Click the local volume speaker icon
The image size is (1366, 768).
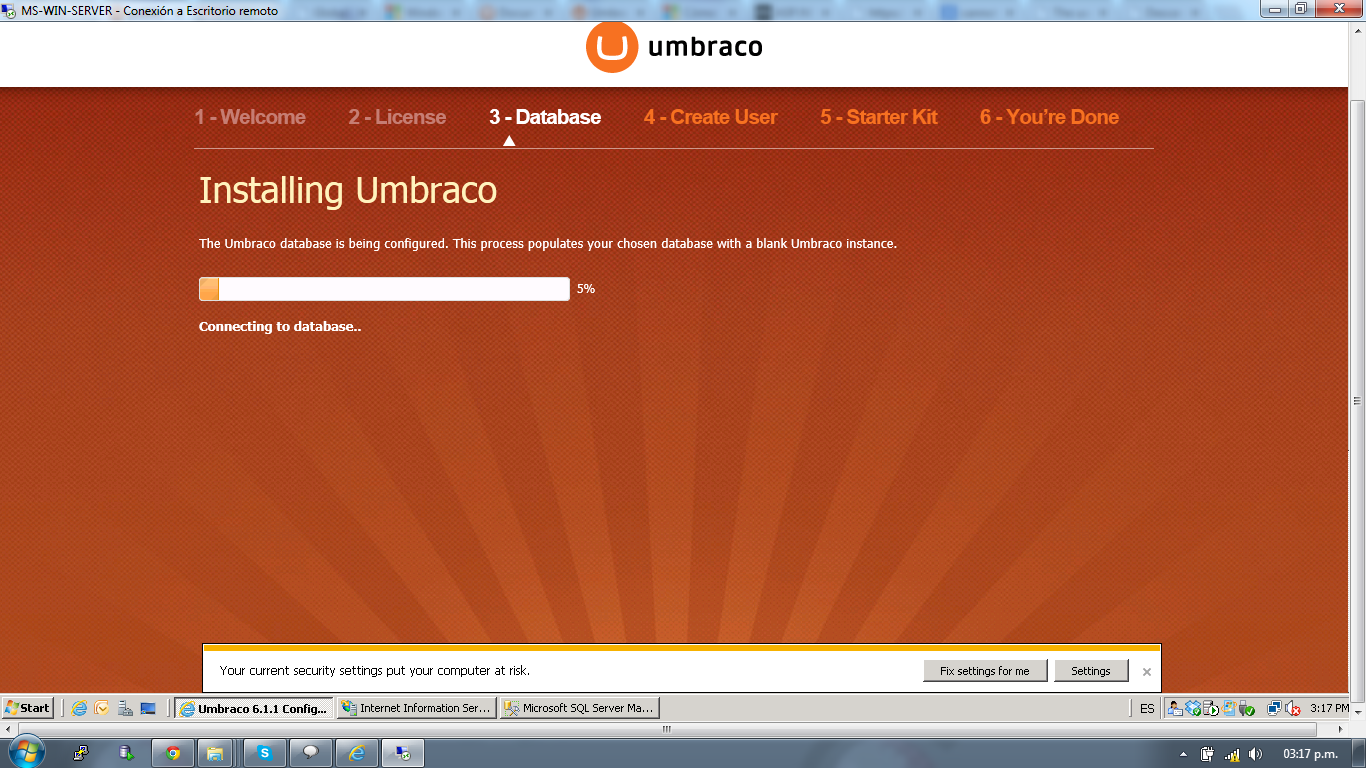1255,754
